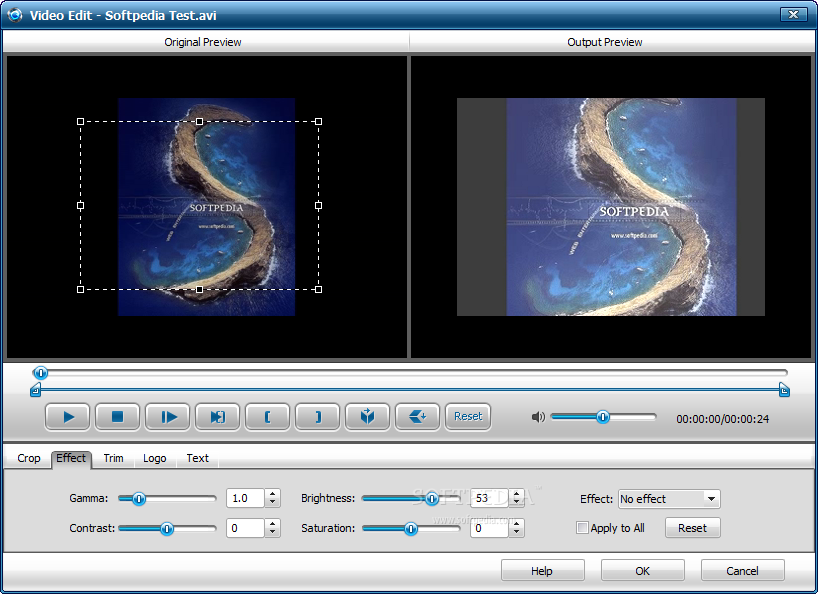Select the trim start marker on the timeline
The height and width of the screenshot is (594, 818).
point(35,390)
